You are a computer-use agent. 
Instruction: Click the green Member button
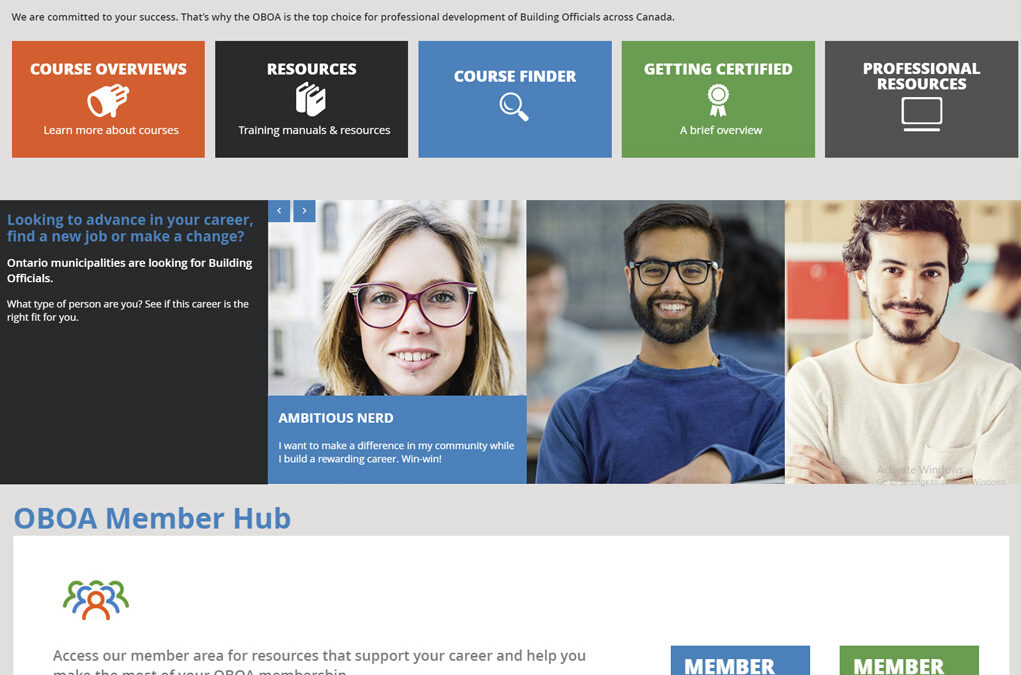coord(909,660)
